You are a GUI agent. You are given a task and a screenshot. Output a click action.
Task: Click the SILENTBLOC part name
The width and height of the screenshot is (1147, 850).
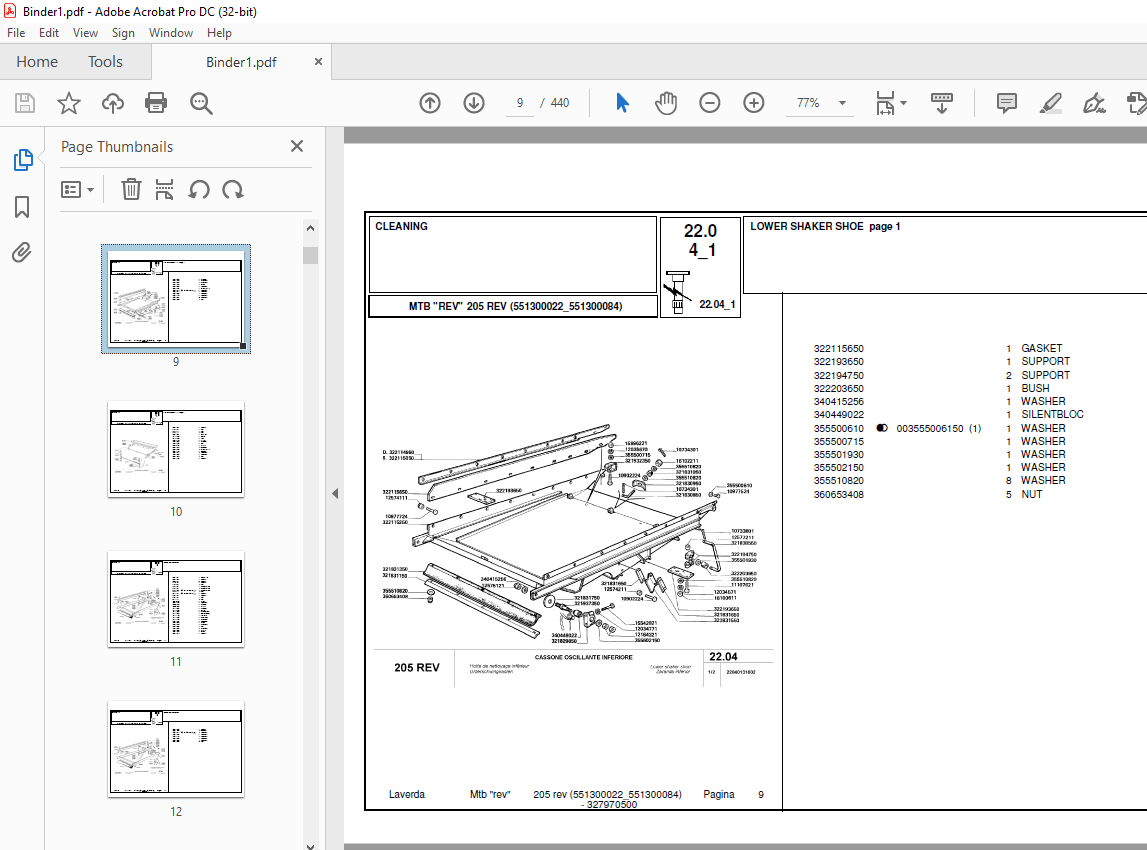click(1053, 414)
